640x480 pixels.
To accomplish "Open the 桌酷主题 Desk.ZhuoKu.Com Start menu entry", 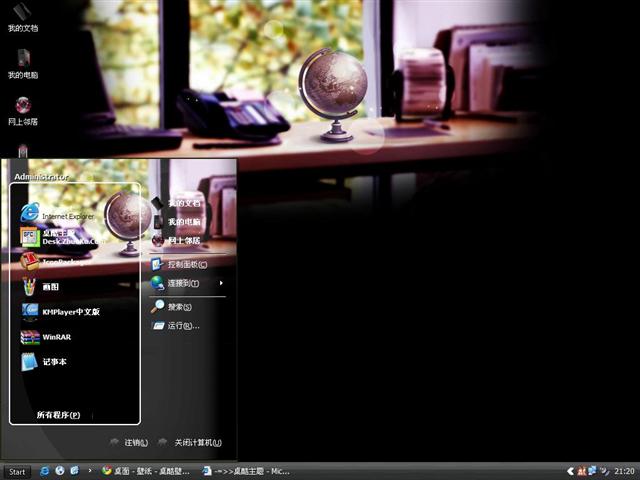I will 61,237.
